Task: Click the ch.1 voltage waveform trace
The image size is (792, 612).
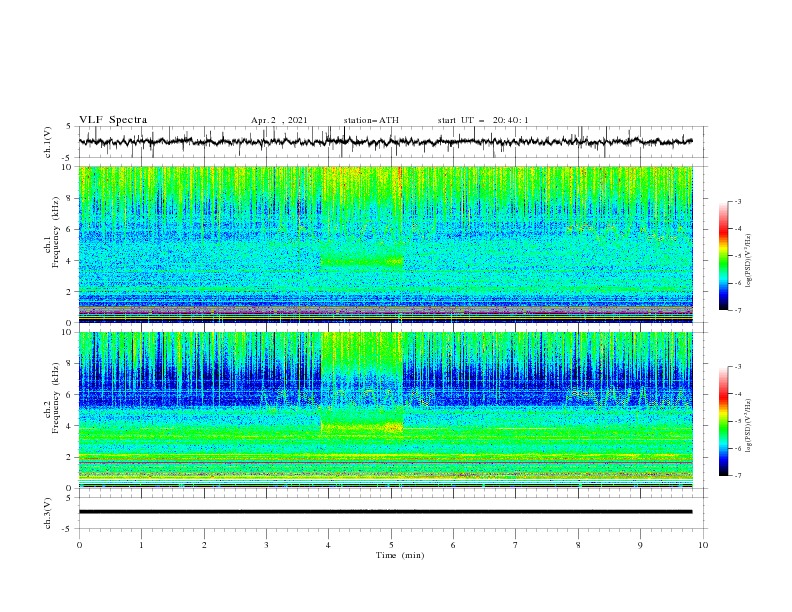Action: (385, 141)
